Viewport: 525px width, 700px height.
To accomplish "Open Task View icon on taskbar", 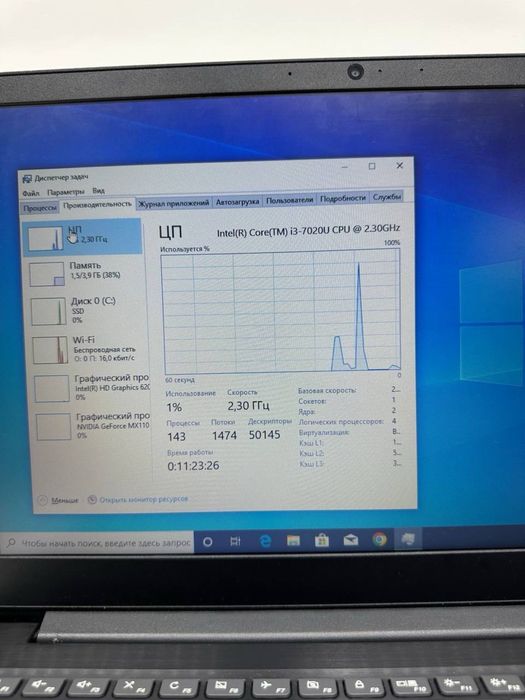I will (235, 542).
